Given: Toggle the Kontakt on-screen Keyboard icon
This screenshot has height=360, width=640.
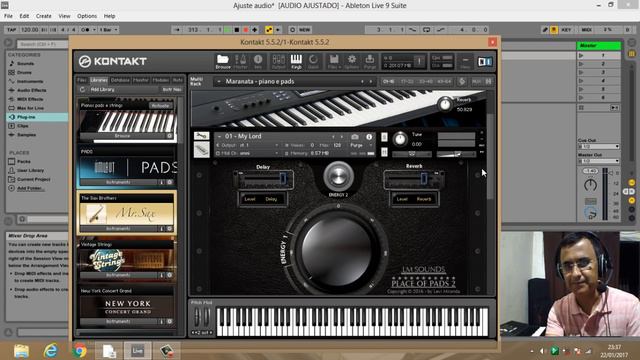Looking at the screenshot, I should pyautogui.click(x=296, y=62).
